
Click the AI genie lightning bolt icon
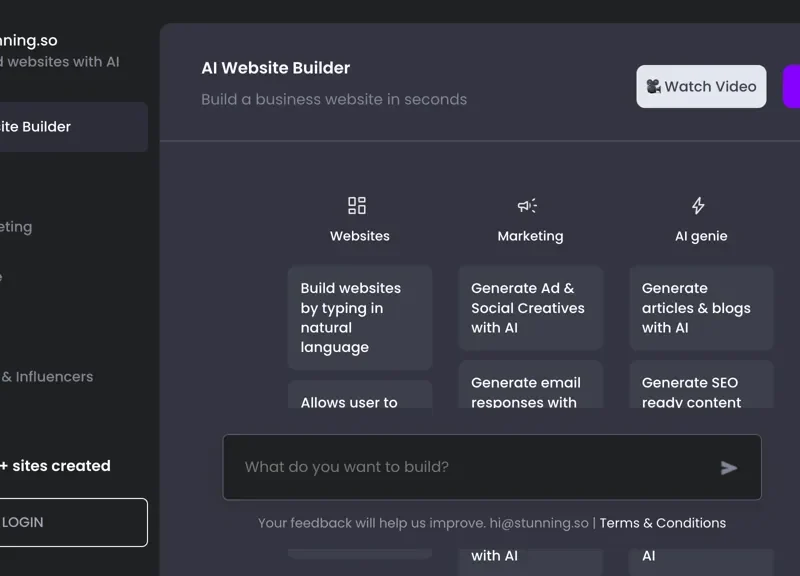(698, 205)
